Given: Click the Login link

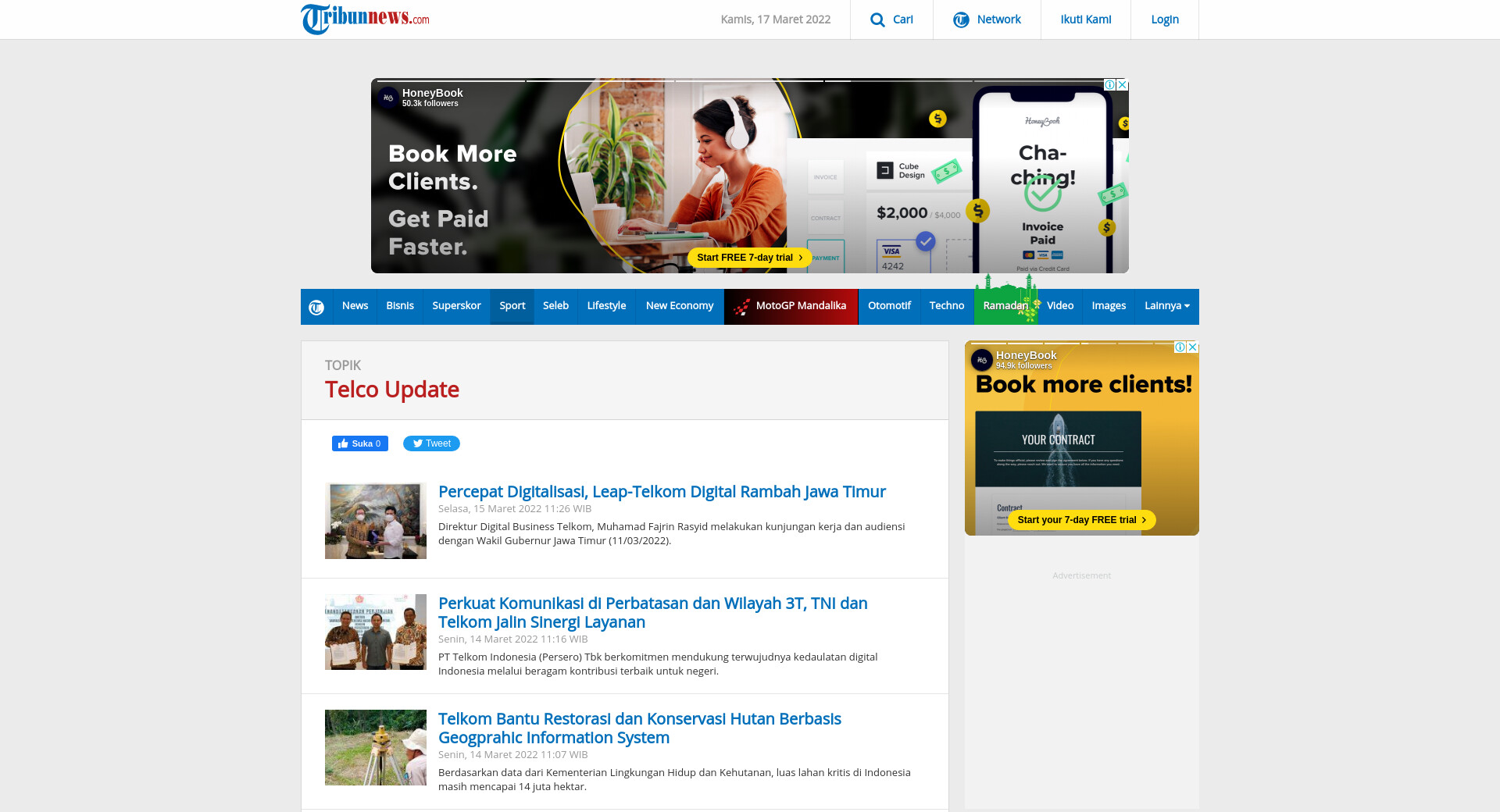Looking at the screenshot, I should 1165,20.
